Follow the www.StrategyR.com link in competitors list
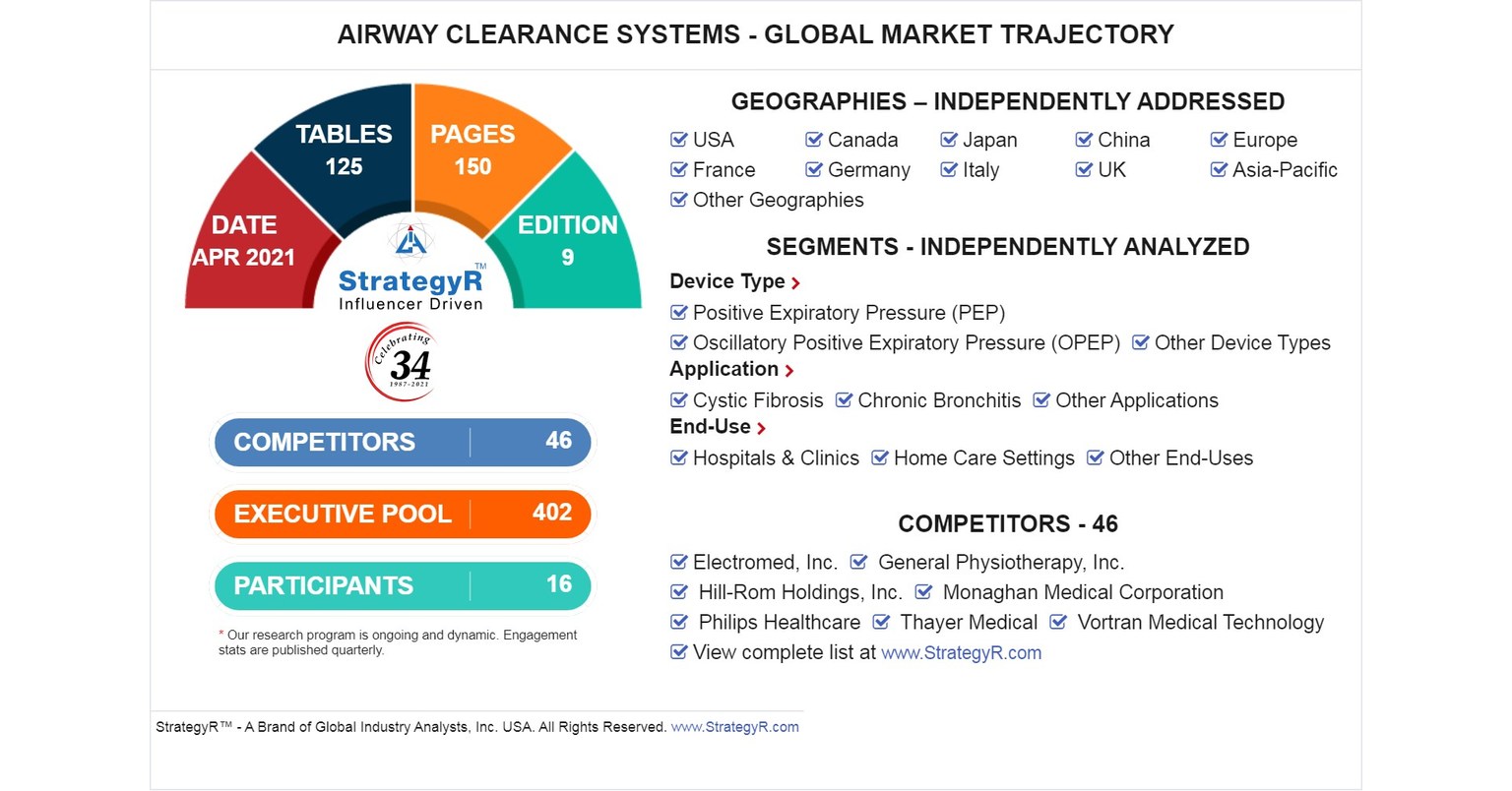Image resolution: width=1512 pixels, height=791 pixels. pyautogui.click(x=962, y=652)
